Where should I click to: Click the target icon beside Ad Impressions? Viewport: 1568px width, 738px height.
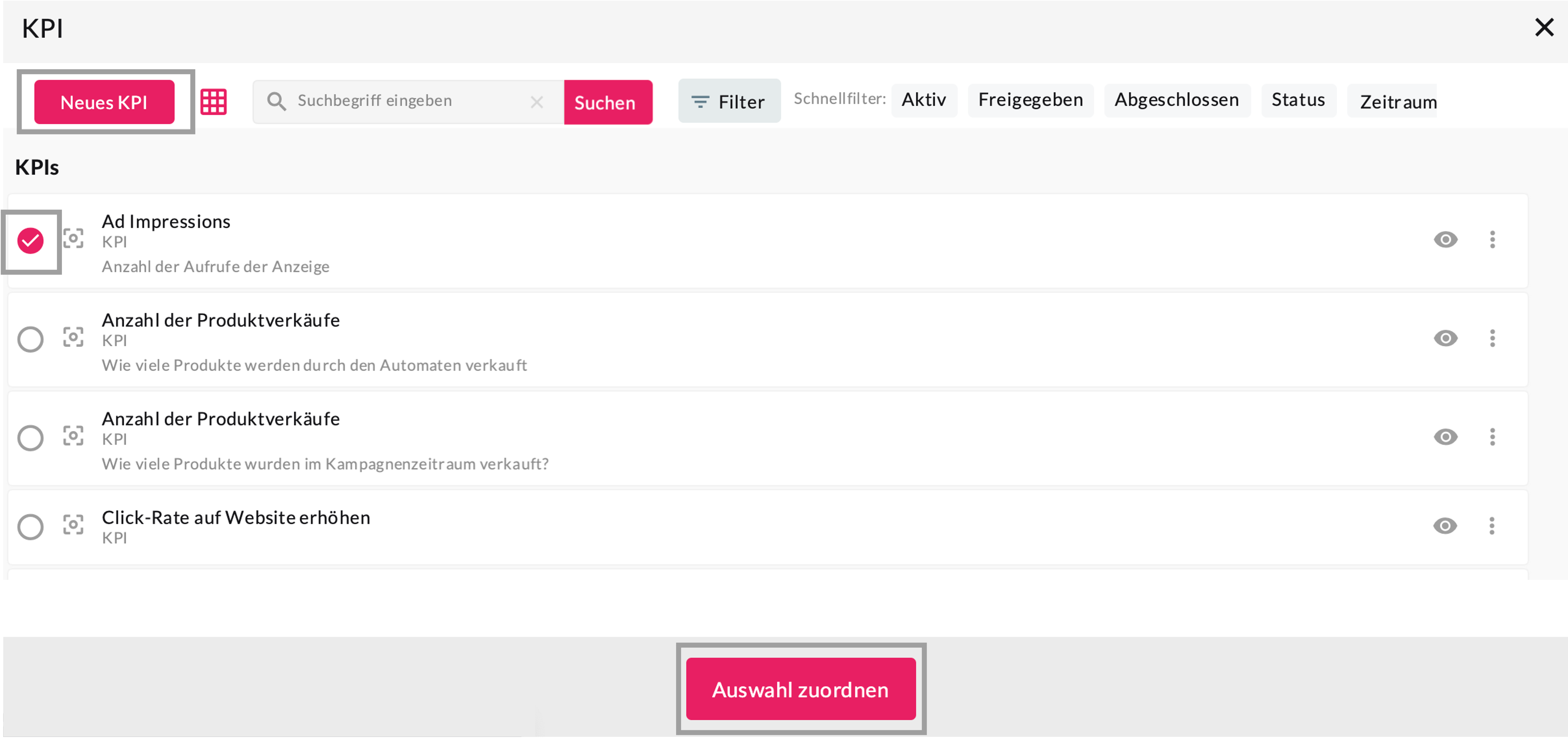[x=74, y=239]
